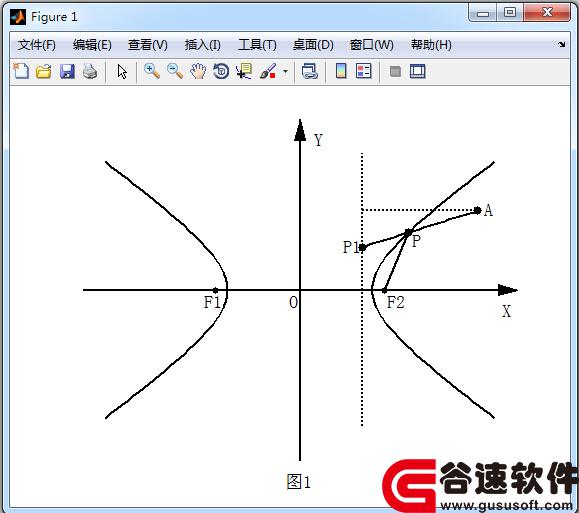Turn on the Data Cursor tool
Screen dimensions: 579x513
coord(244,71)
